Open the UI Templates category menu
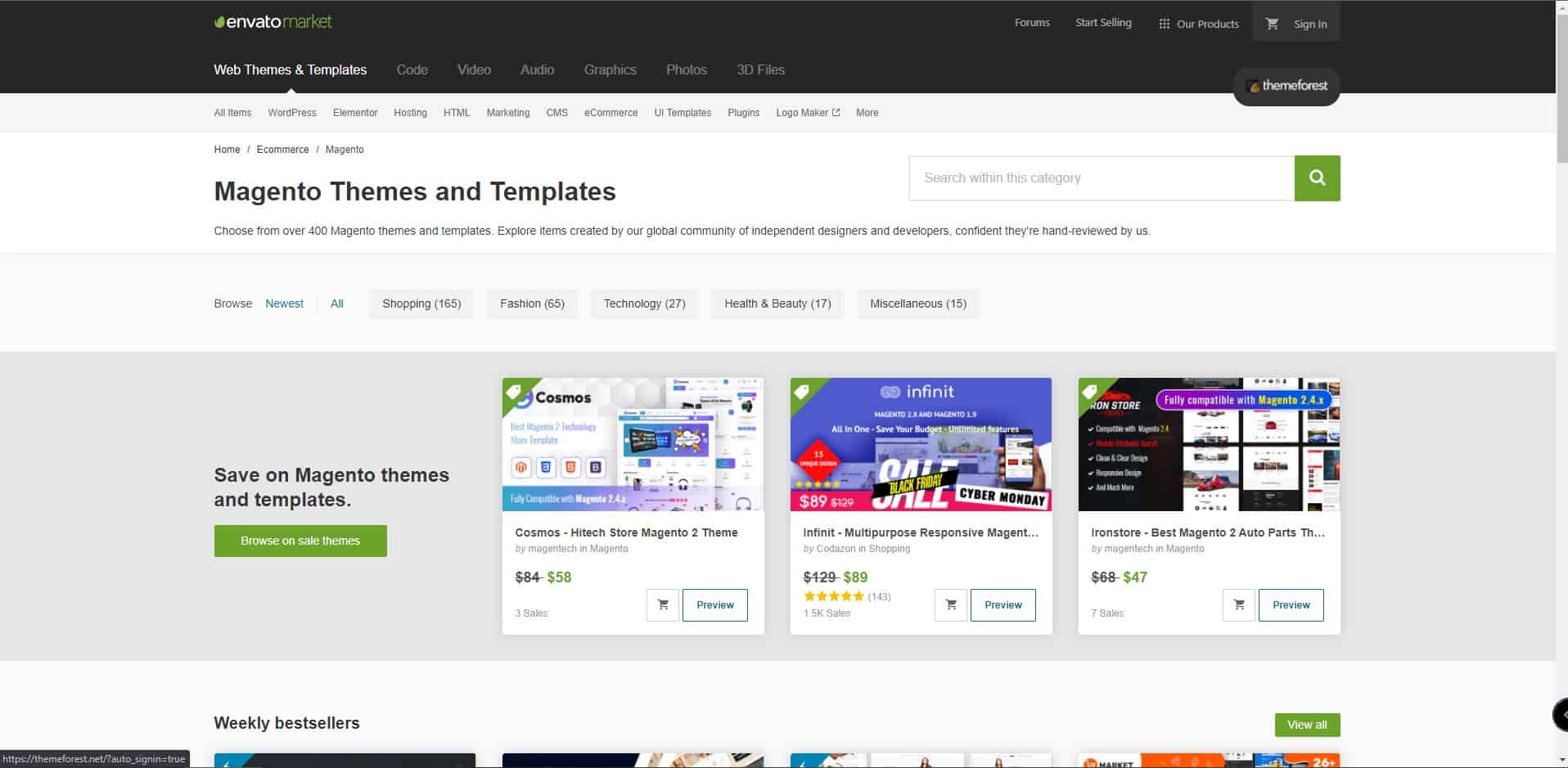 pyautogui.click(x=683, y=113)
